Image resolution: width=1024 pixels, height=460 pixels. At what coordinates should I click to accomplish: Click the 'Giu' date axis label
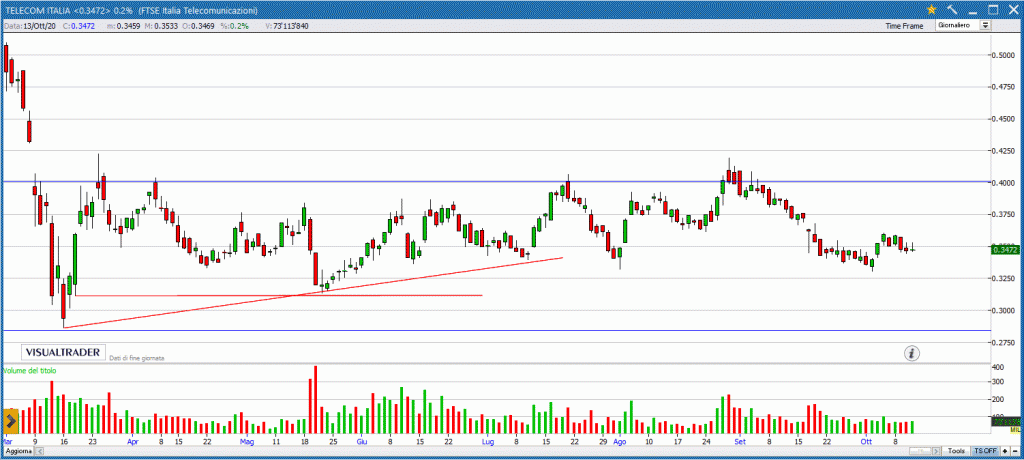coord(361,442)
